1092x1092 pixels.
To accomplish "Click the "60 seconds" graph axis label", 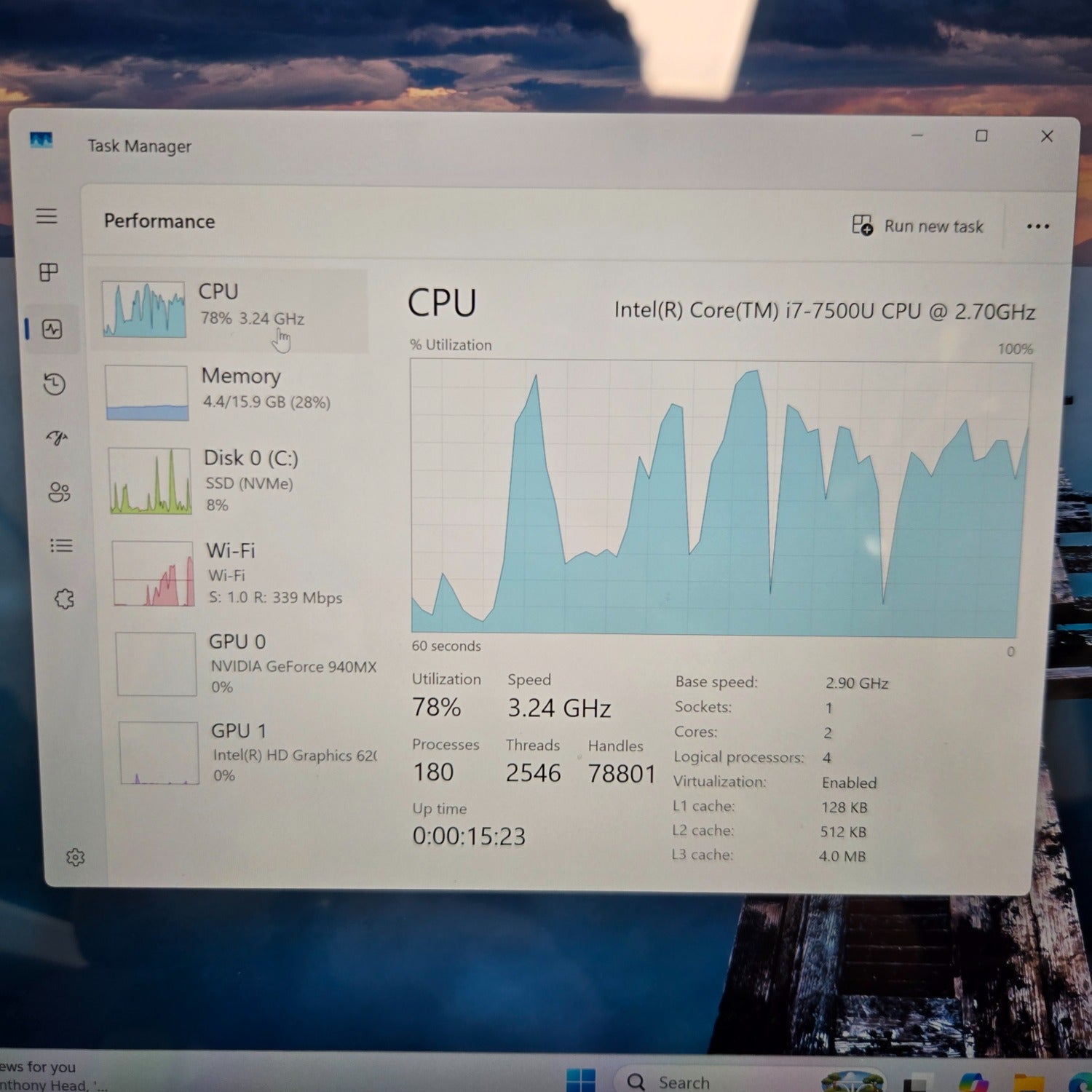I will click(446, 646).
